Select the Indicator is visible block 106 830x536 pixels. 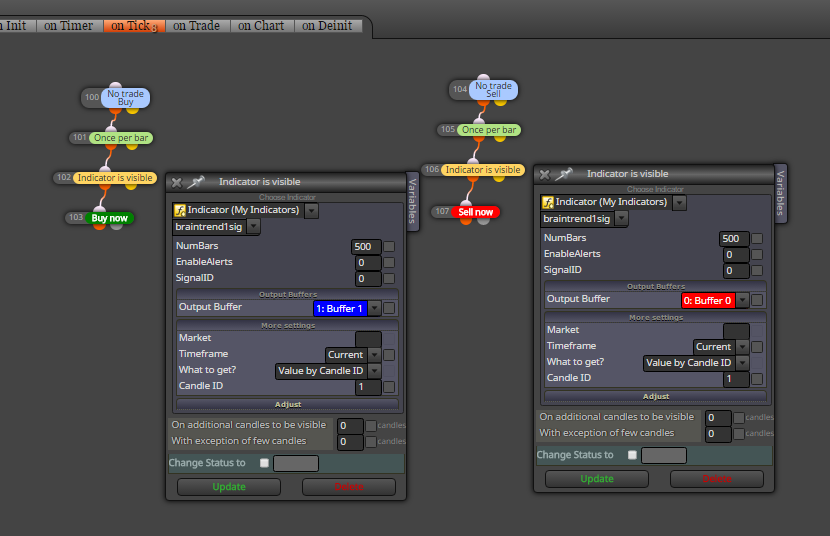point(483,170)
